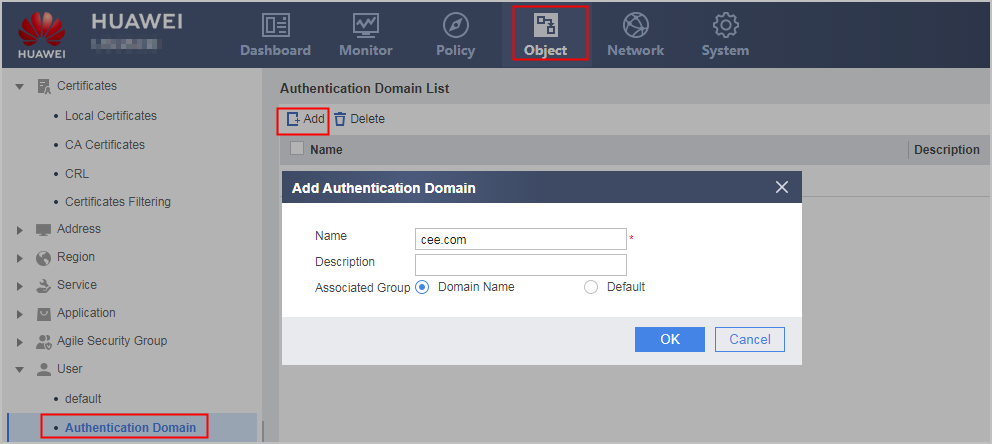This screenshot has width=992, height=444.
Task: Open the Policy compass icon
Action: pyautogui.click(x=455, y=25)
